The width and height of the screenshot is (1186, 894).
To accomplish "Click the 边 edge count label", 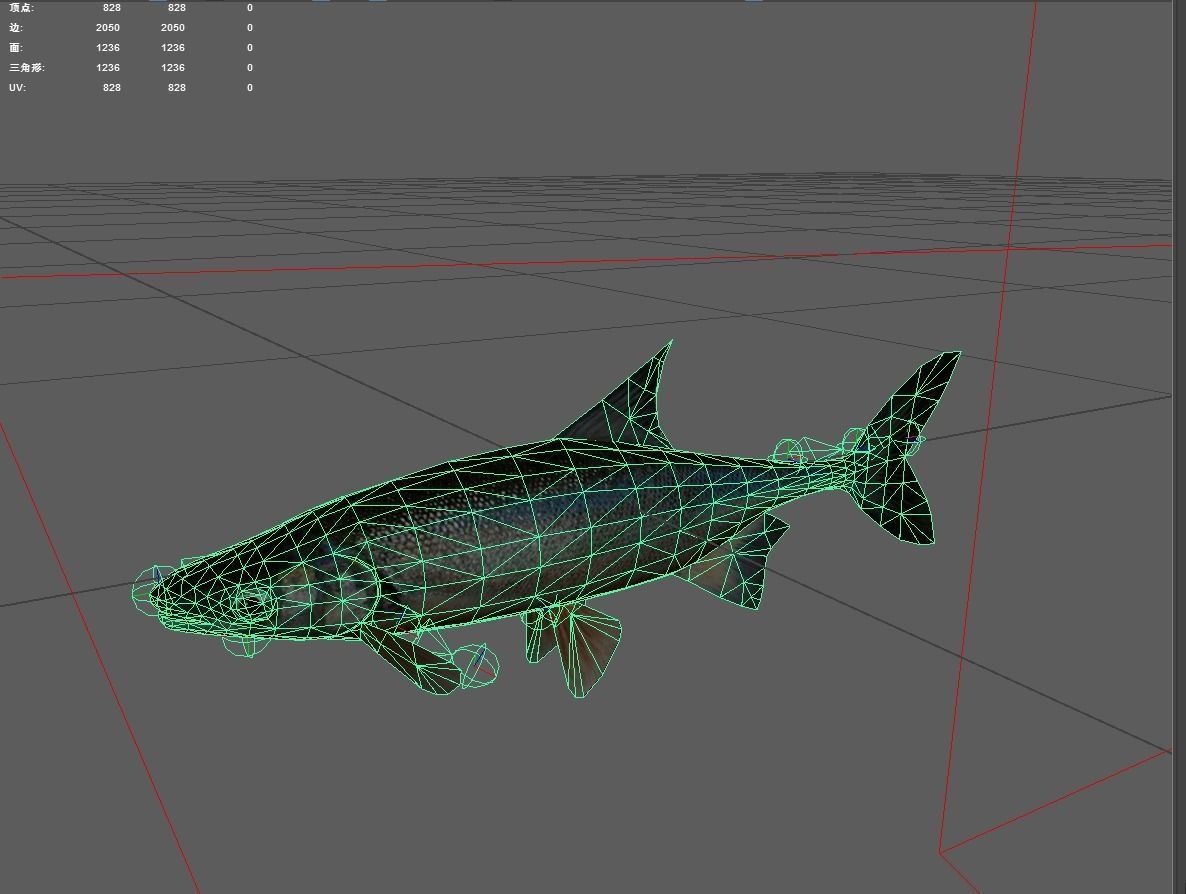I will [x=16, y=27].
